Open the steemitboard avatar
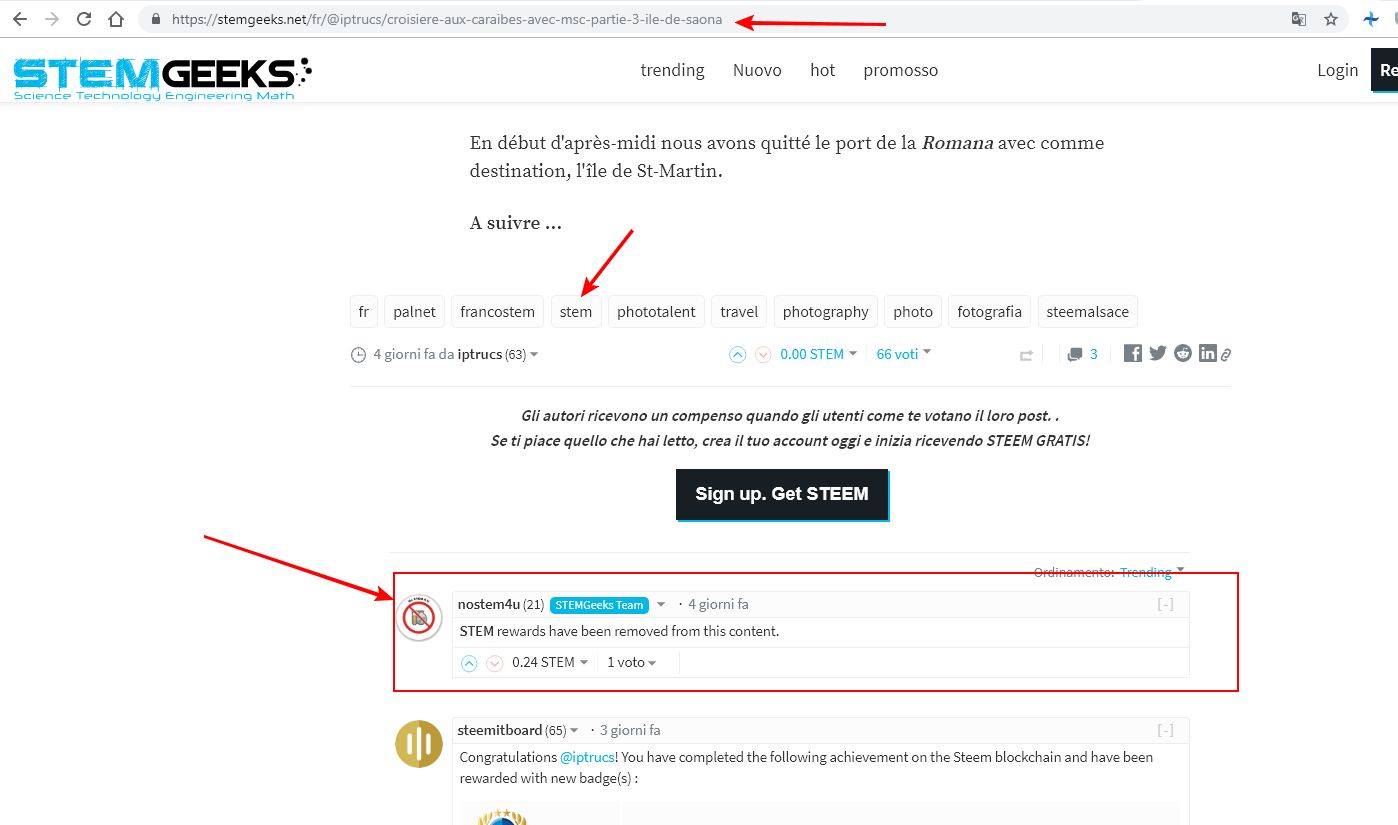This screenshot has height=825, width=1398. (419, 744)
